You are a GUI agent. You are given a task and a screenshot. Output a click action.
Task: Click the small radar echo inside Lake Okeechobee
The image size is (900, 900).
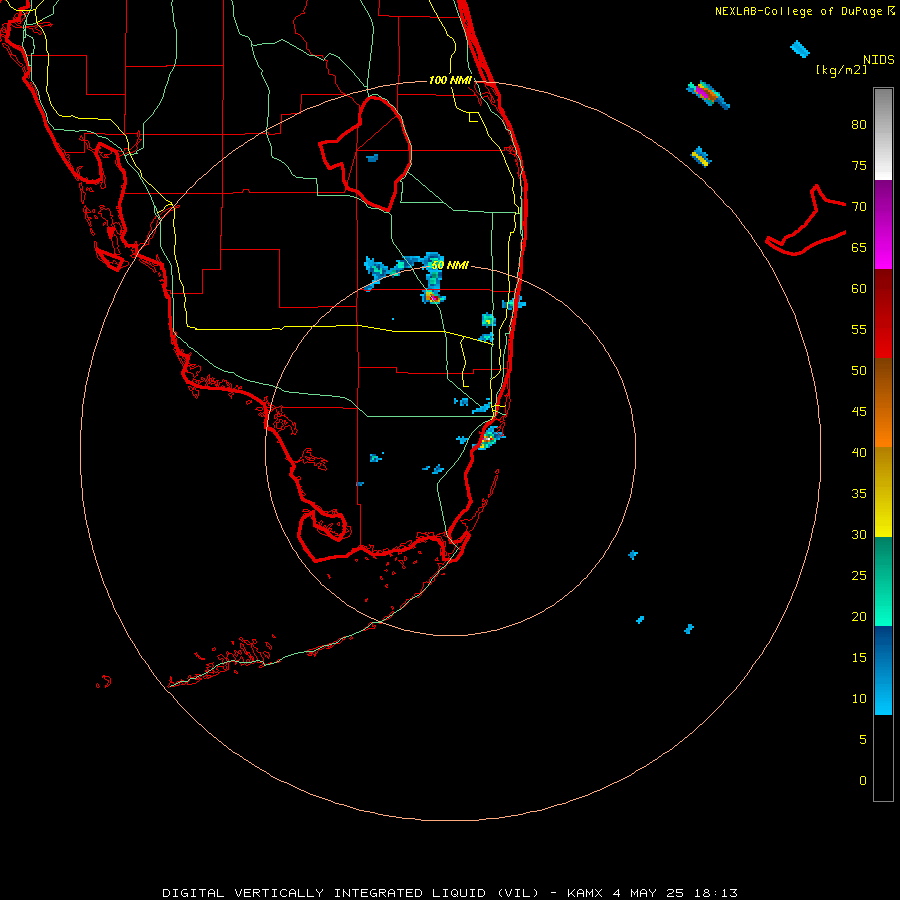tap(372, 158)
